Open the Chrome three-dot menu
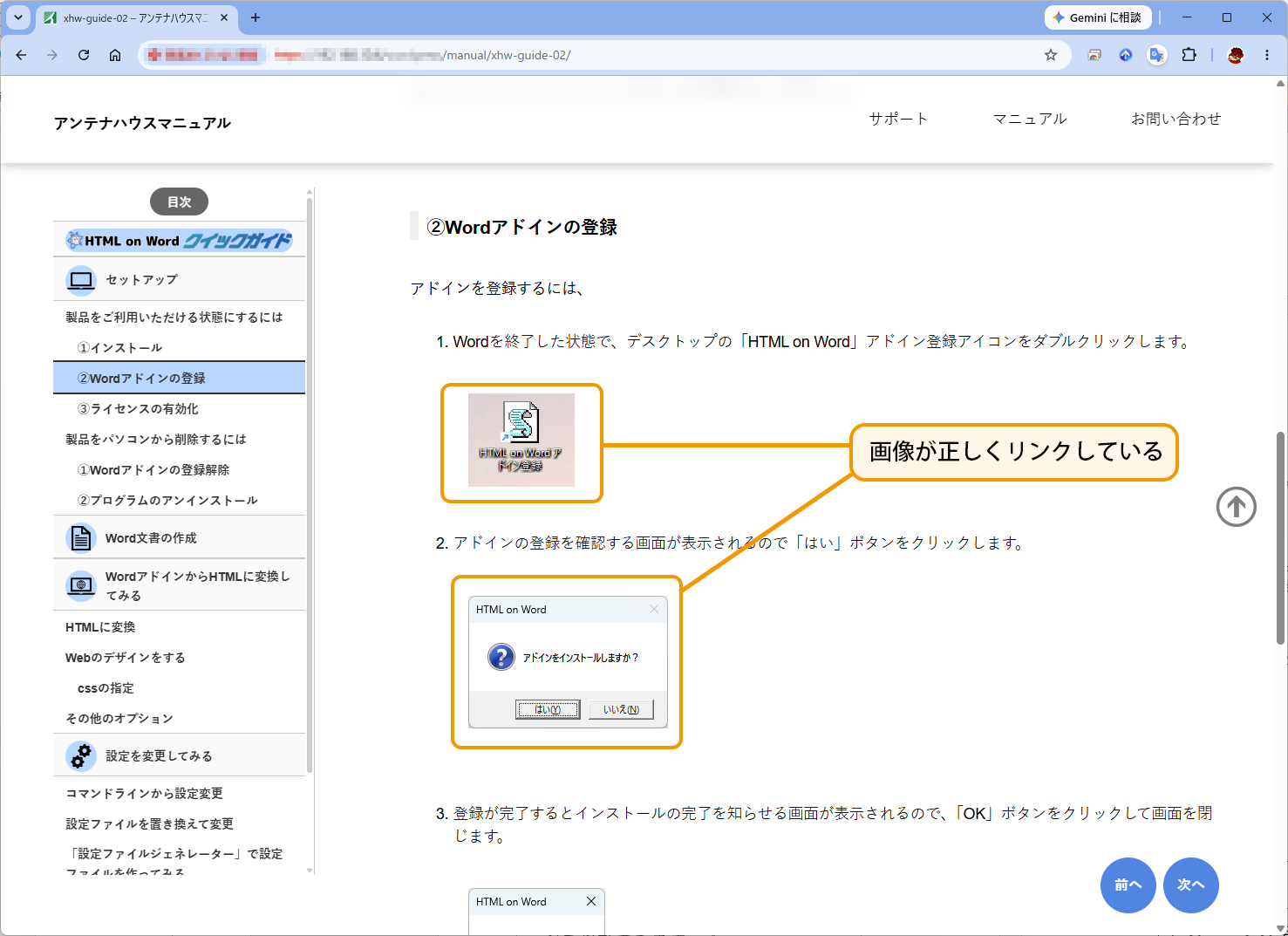 pos(1267,55)
